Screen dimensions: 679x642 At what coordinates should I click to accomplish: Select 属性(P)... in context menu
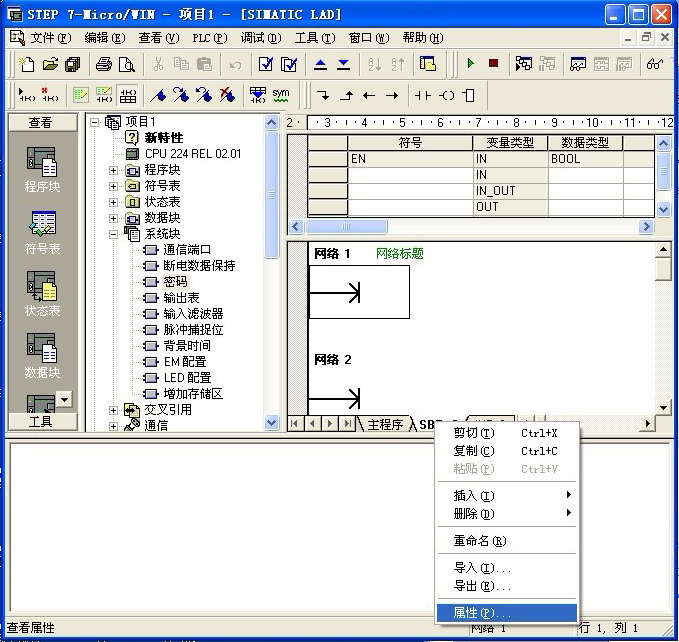point(507,613)
